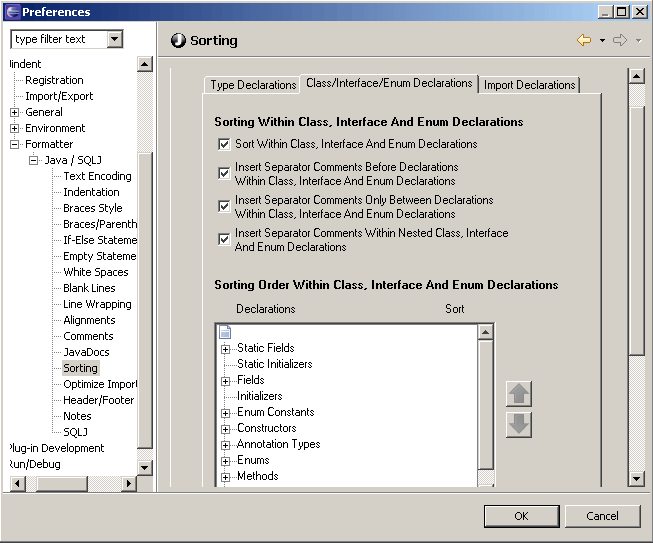Switch to the Type Declarations tab

tap(253, 85)
